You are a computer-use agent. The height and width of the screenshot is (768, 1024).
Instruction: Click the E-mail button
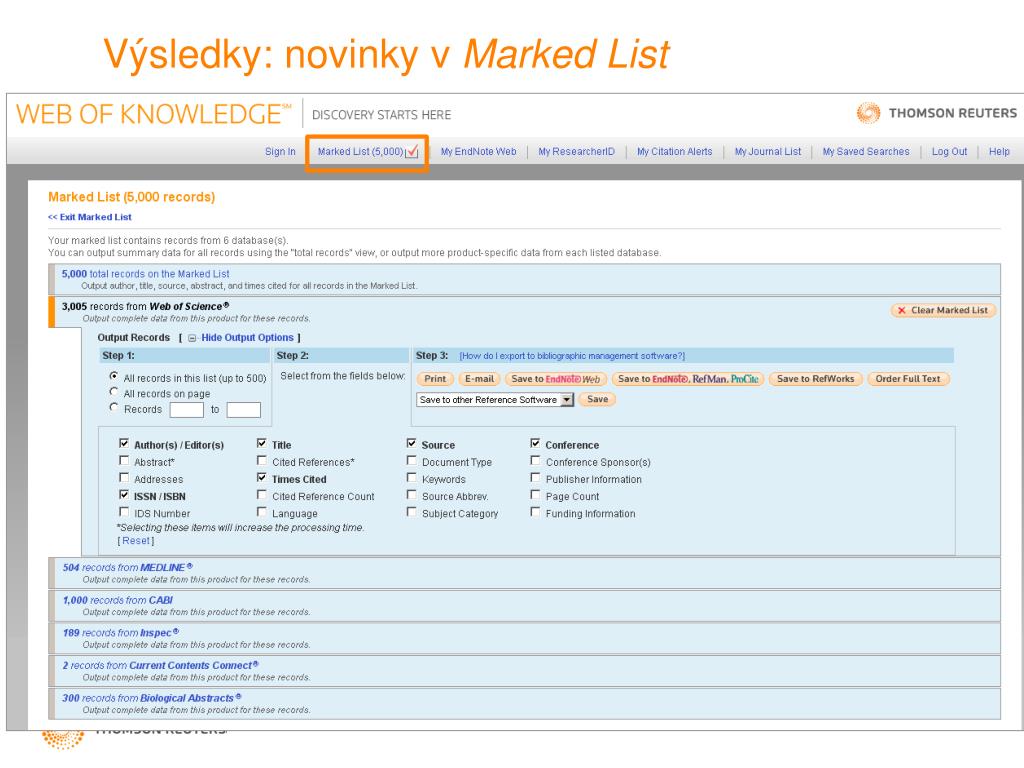pos(479,379)
